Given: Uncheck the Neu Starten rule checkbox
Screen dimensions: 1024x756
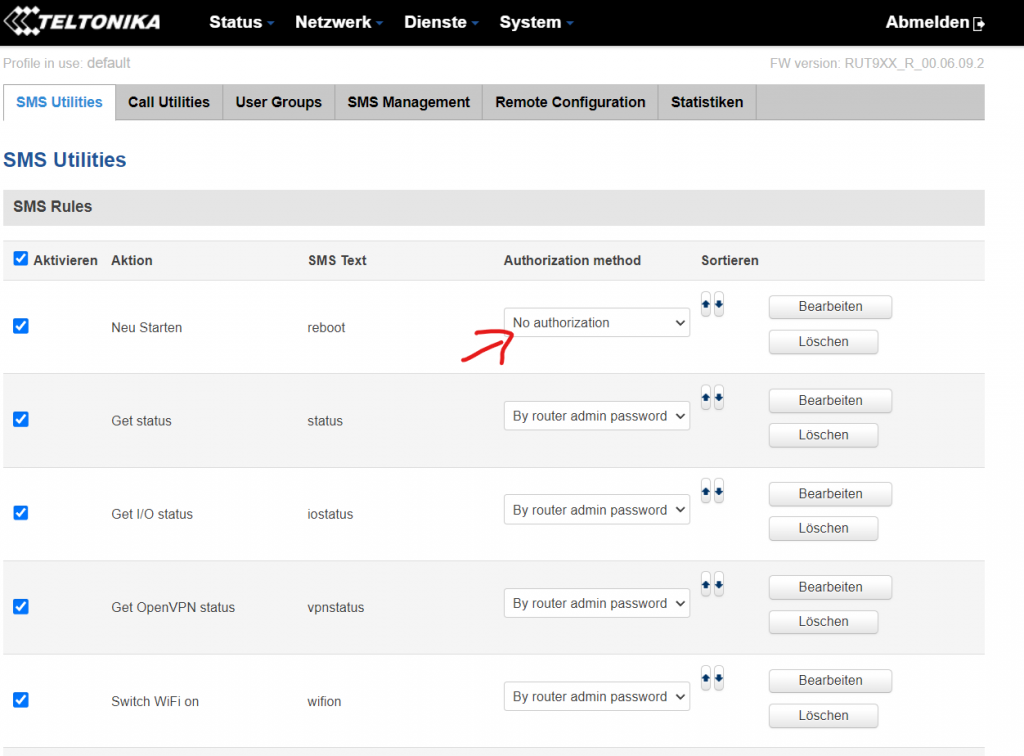Looking at the screenshot, I should click(21, 326).
